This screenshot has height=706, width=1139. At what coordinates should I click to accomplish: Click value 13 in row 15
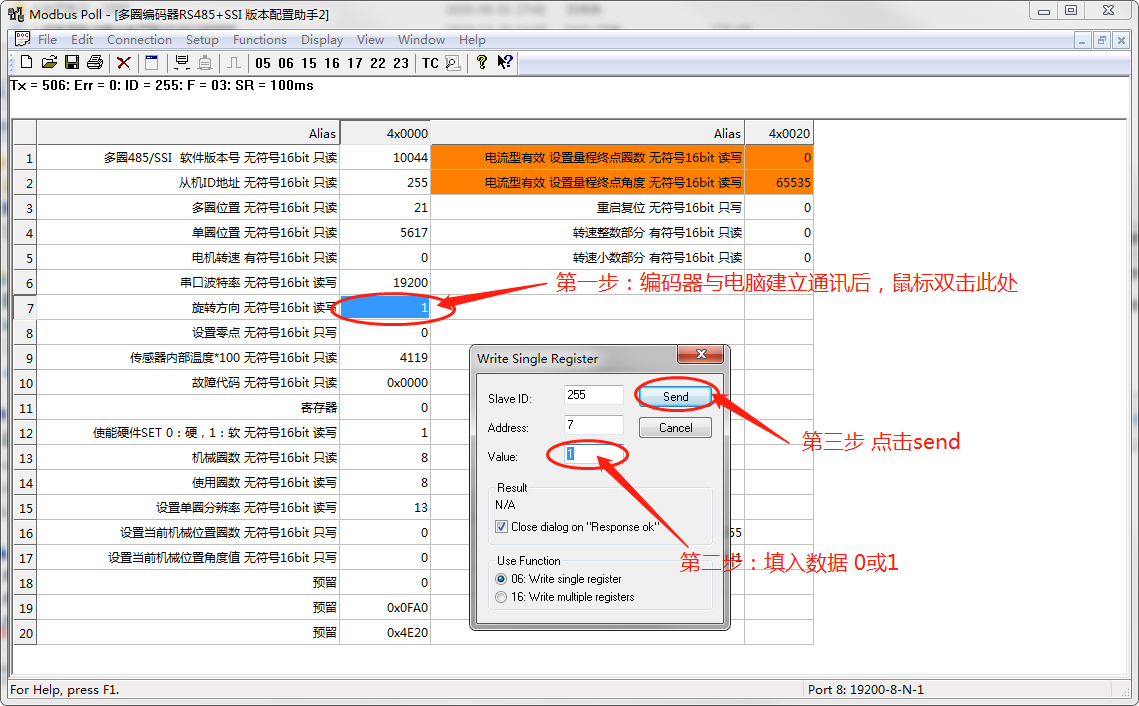385,508
